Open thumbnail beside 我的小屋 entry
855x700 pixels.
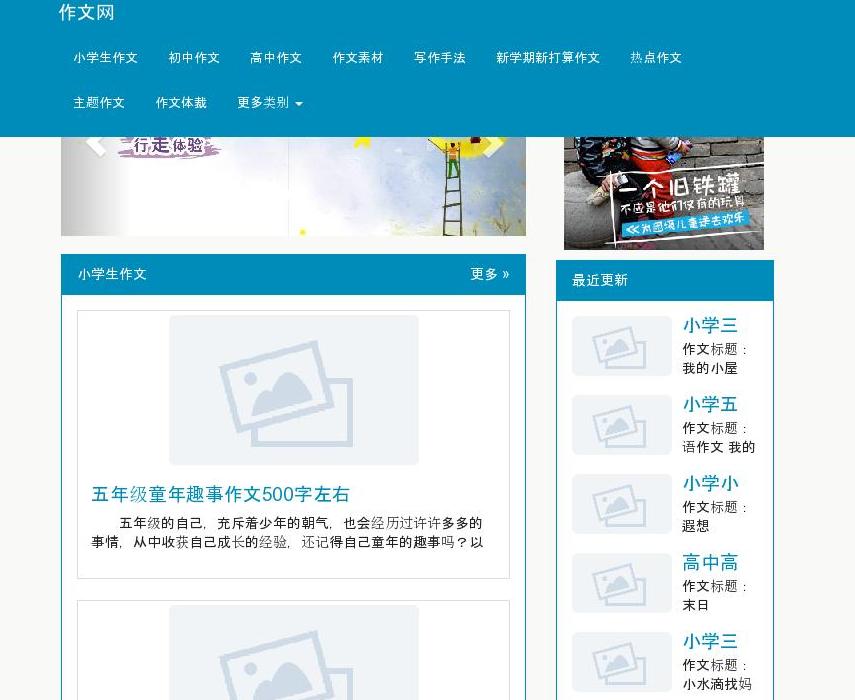click(x=622, y=346)
